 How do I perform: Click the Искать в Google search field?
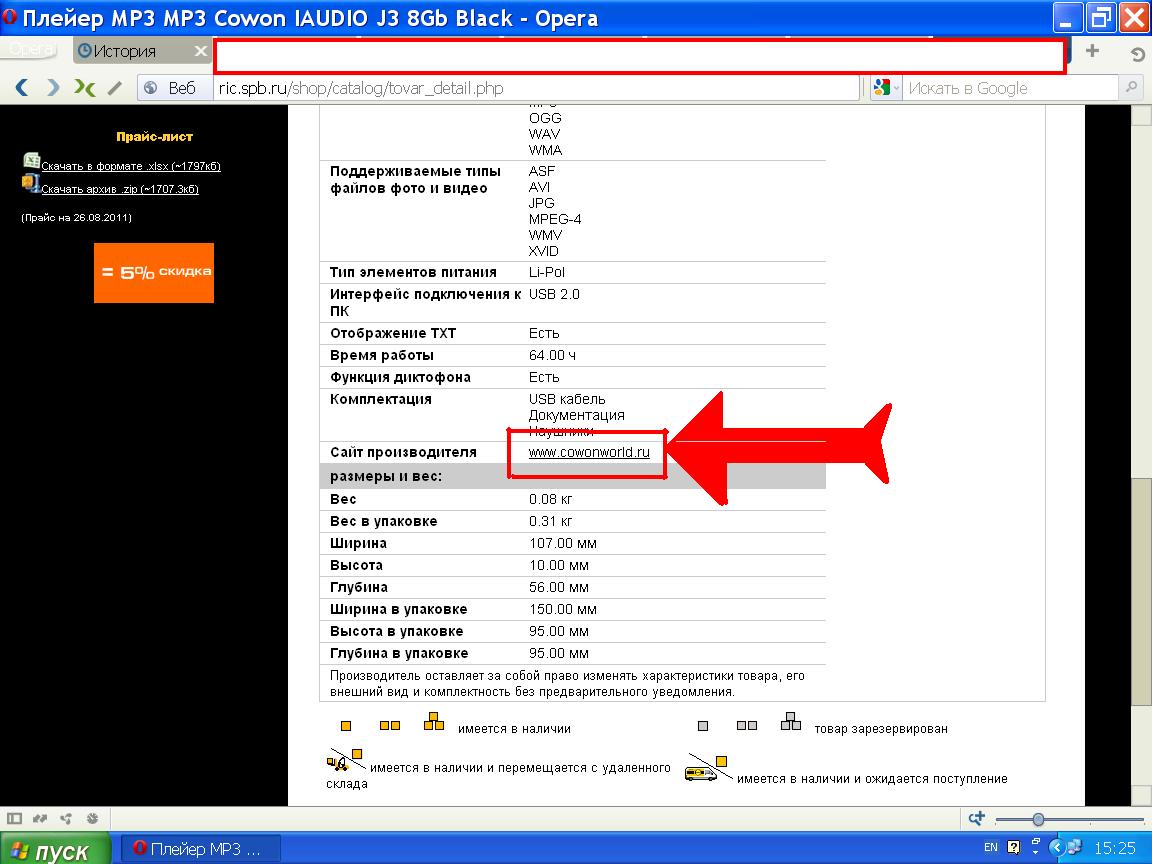tap(1009, 88)
